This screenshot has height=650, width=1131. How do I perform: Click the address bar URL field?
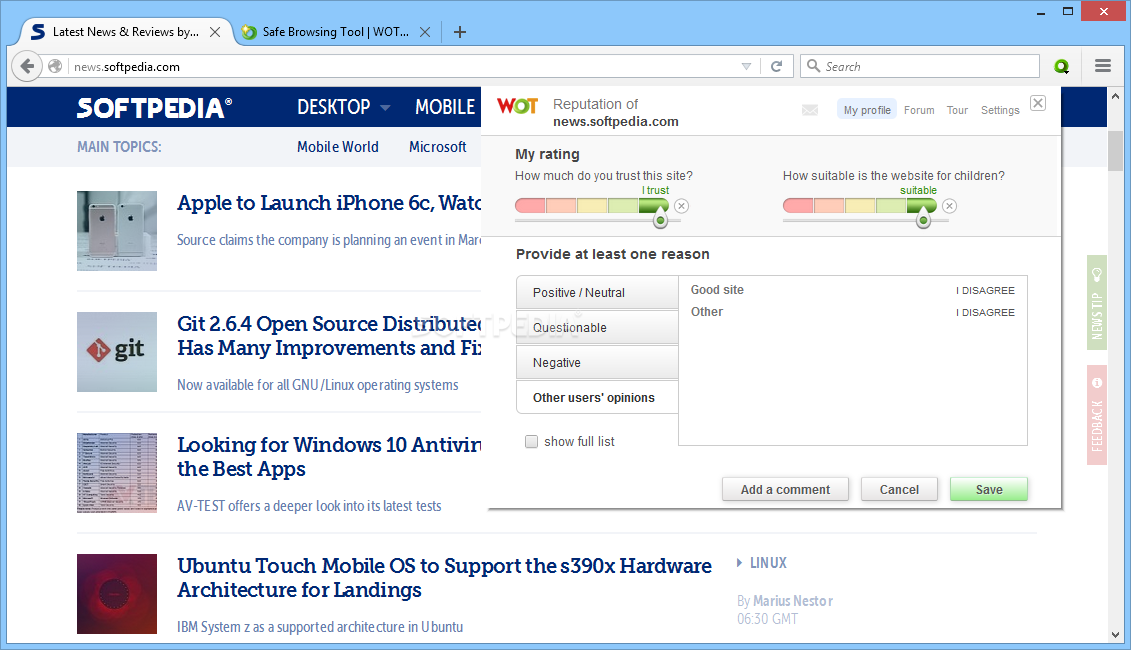[404, 66]
